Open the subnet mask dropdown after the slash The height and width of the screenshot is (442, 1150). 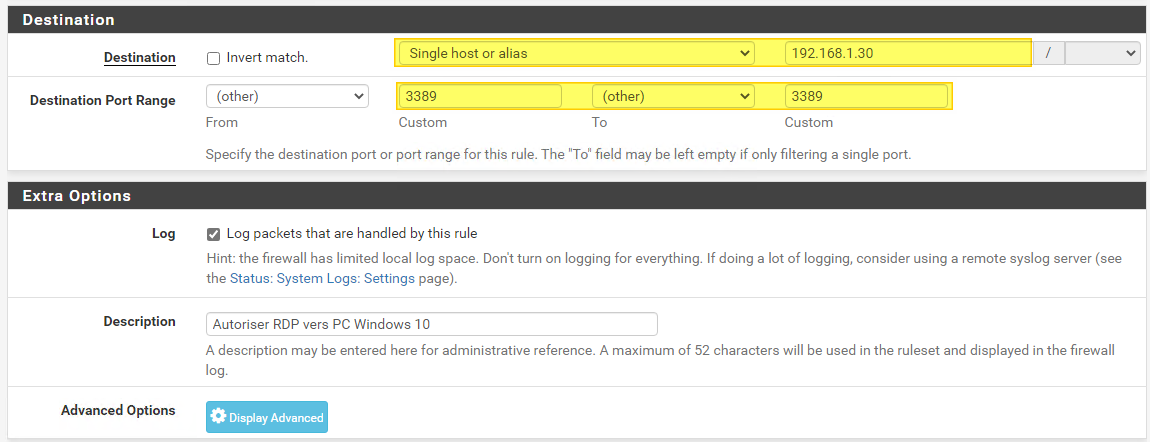click(x=1102, y=53)
